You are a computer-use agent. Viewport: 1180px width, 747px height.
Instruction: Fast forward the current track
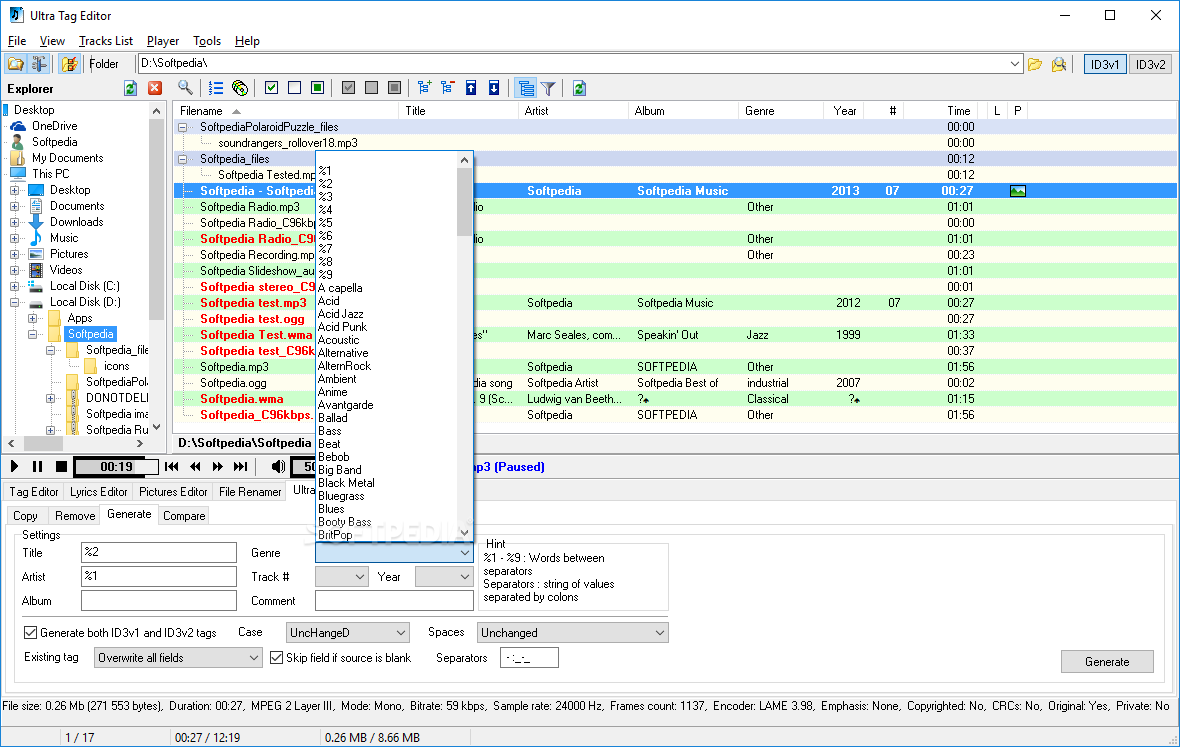217,466
